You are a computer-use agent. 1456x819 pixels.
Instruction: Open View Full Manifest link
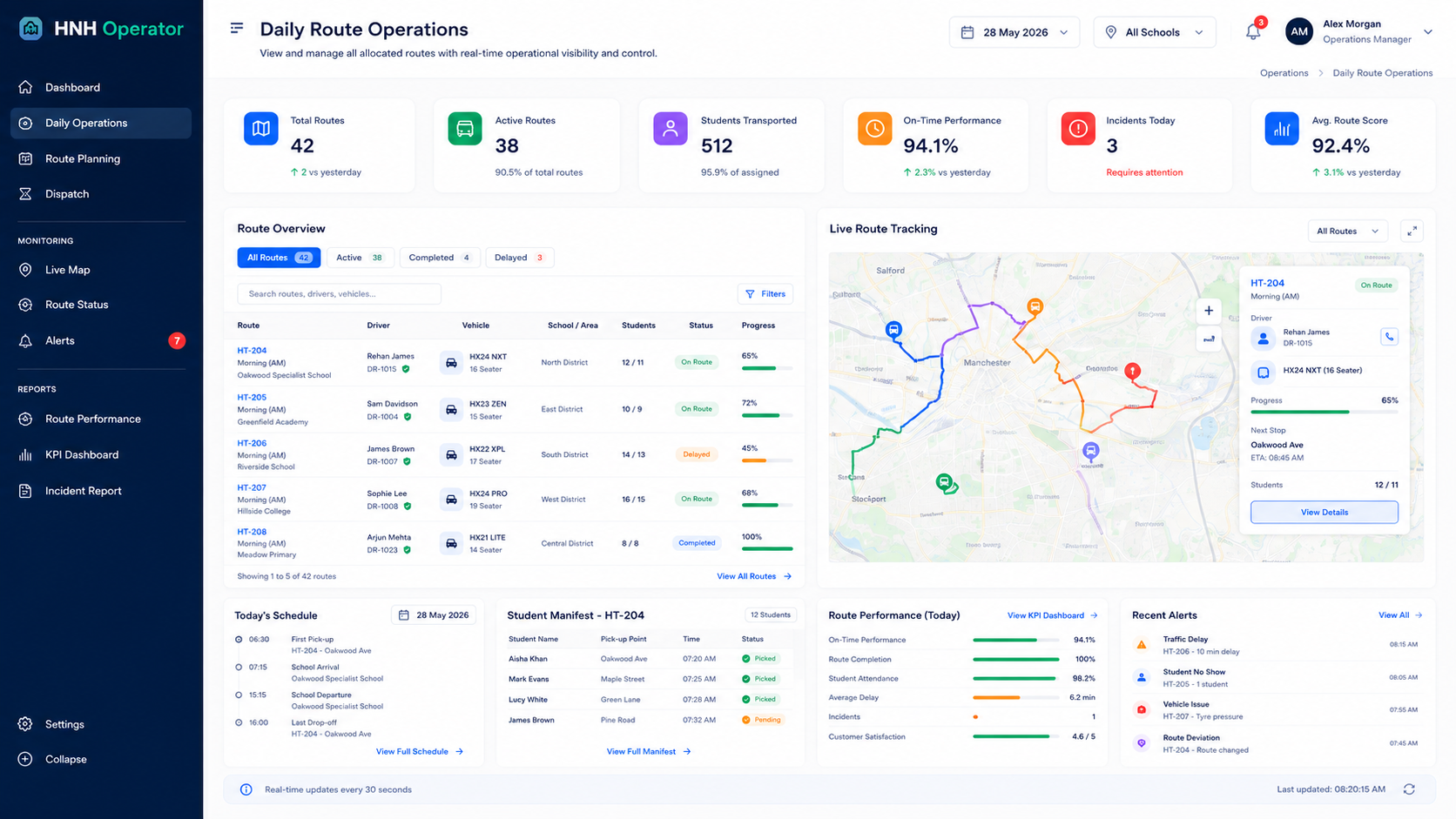point(649,751)
